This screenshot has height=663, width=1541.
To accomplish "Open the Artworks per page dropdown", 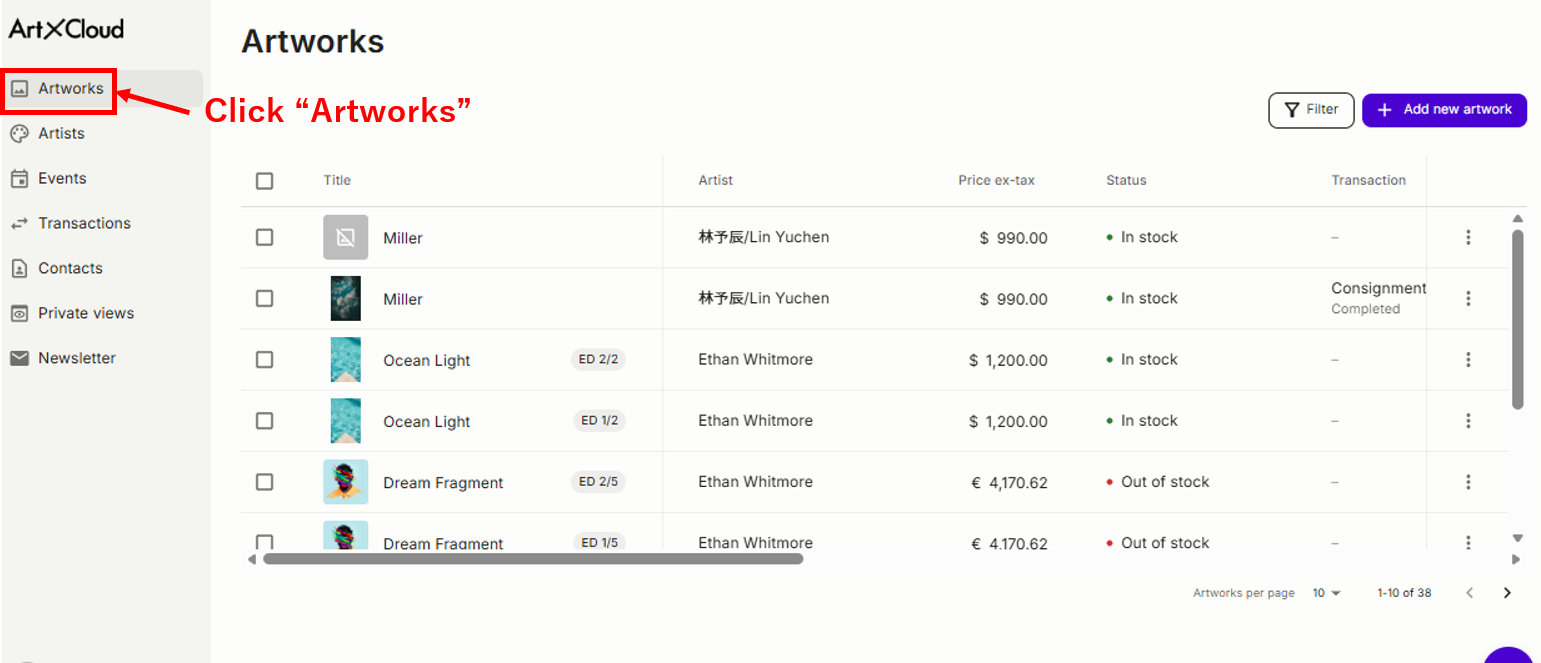I will pyautogui.click(x=1326, y=593).
